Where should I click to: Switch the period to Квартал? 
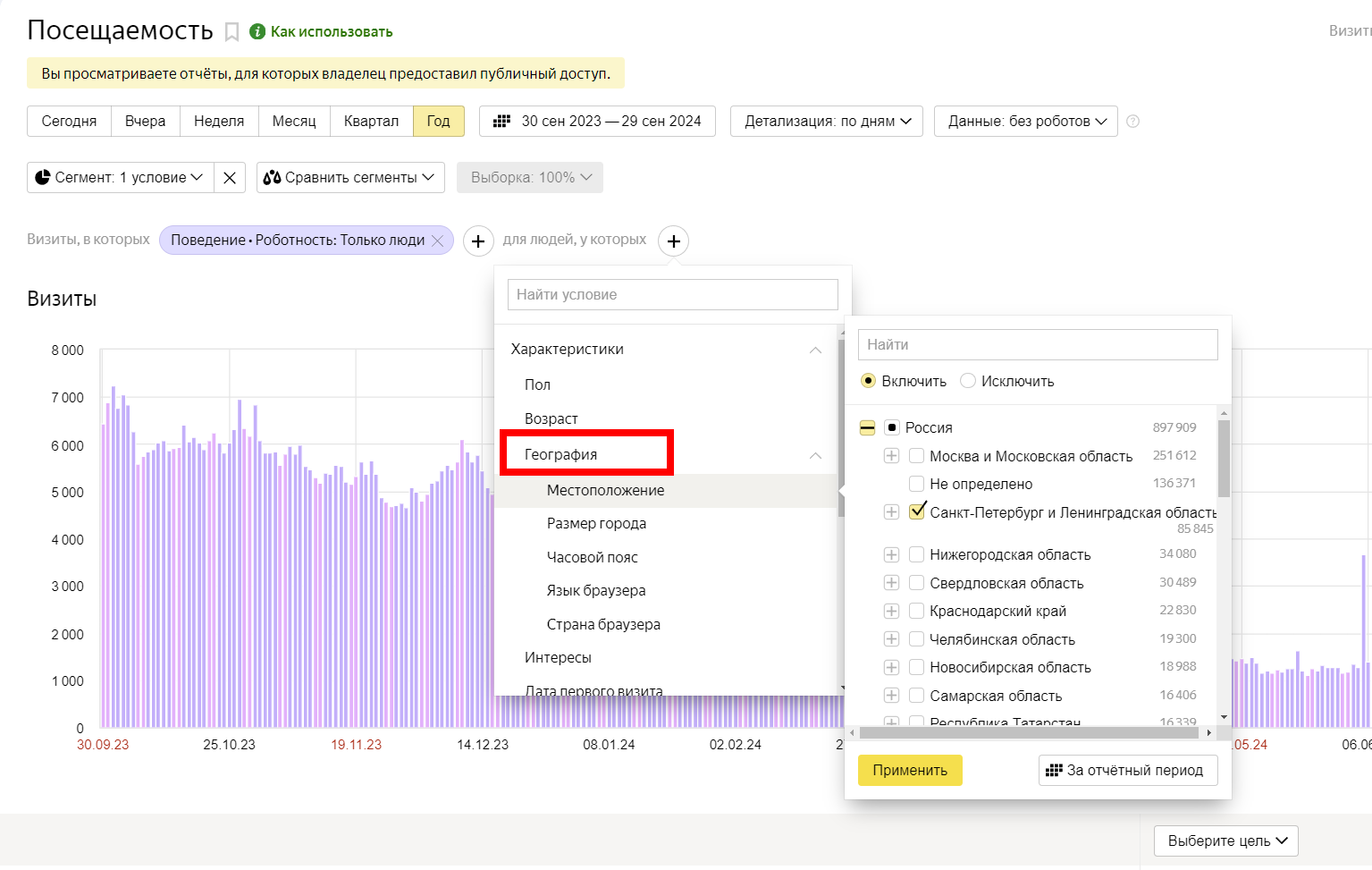click(371, 122)
